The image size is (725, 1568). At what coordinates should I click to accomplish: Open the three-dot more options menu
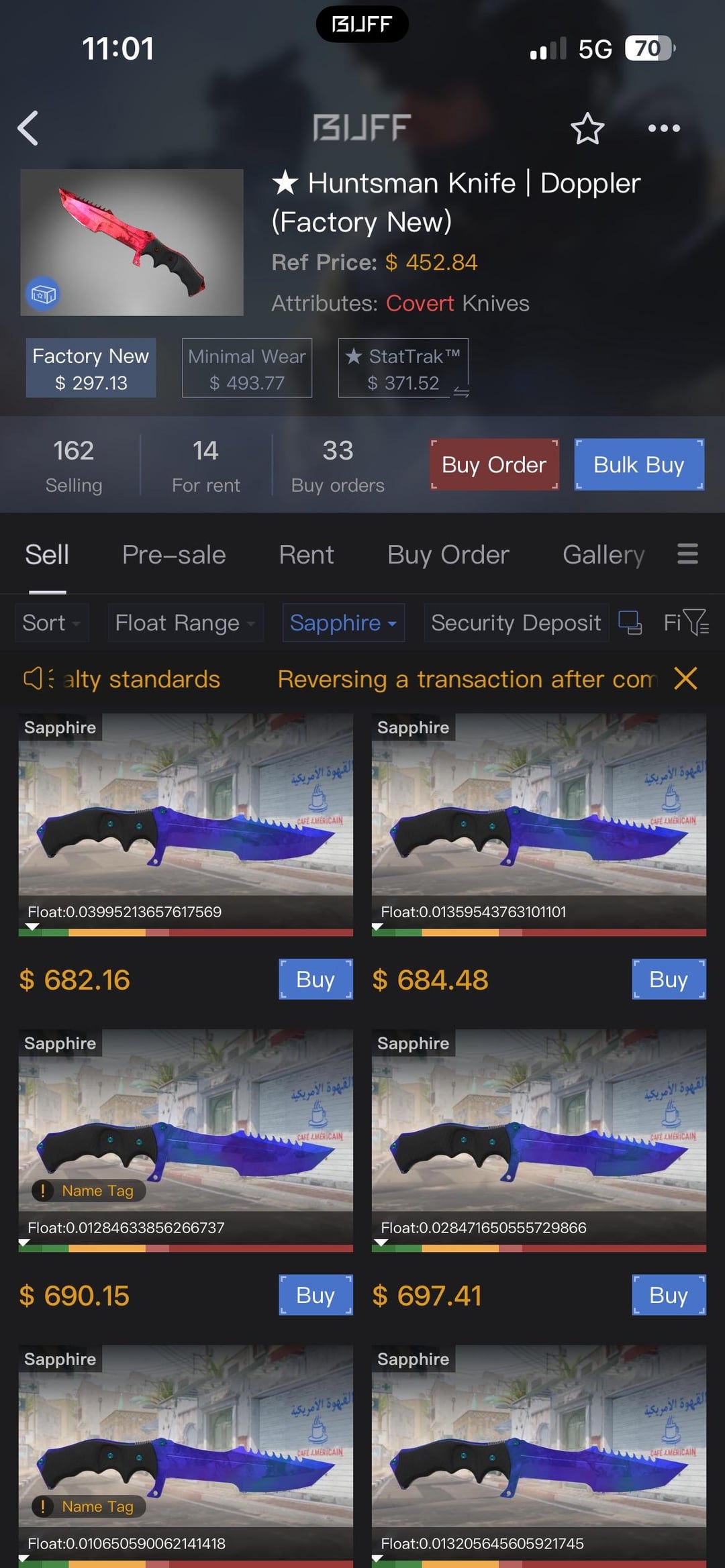coord(664,128)
